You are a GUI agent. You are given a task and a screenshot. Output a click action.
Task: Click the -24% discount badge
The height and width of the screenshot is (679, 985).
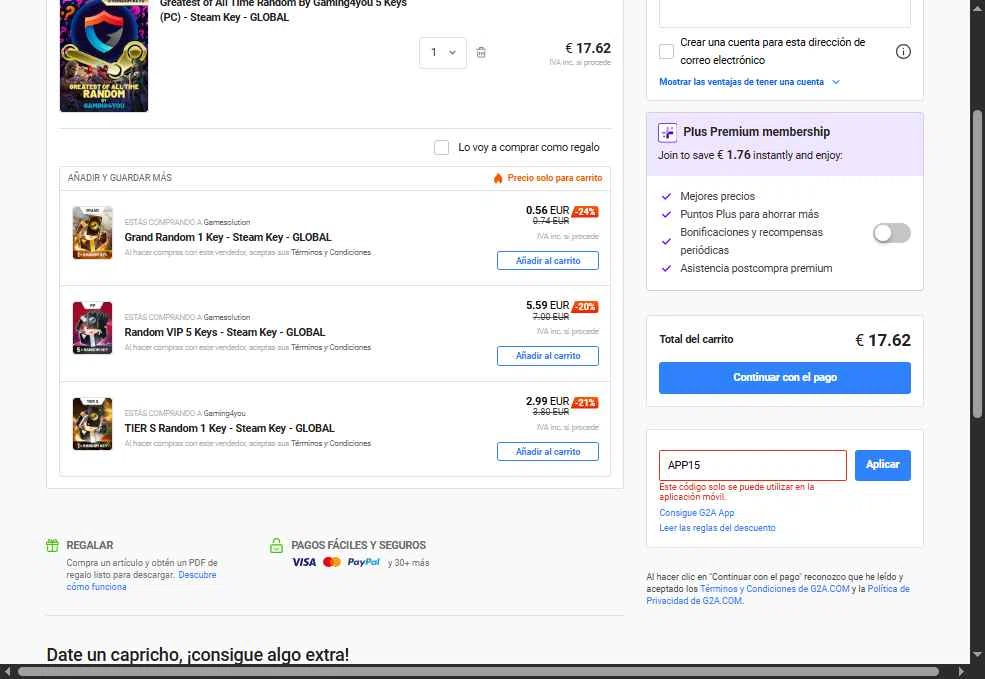585,212
